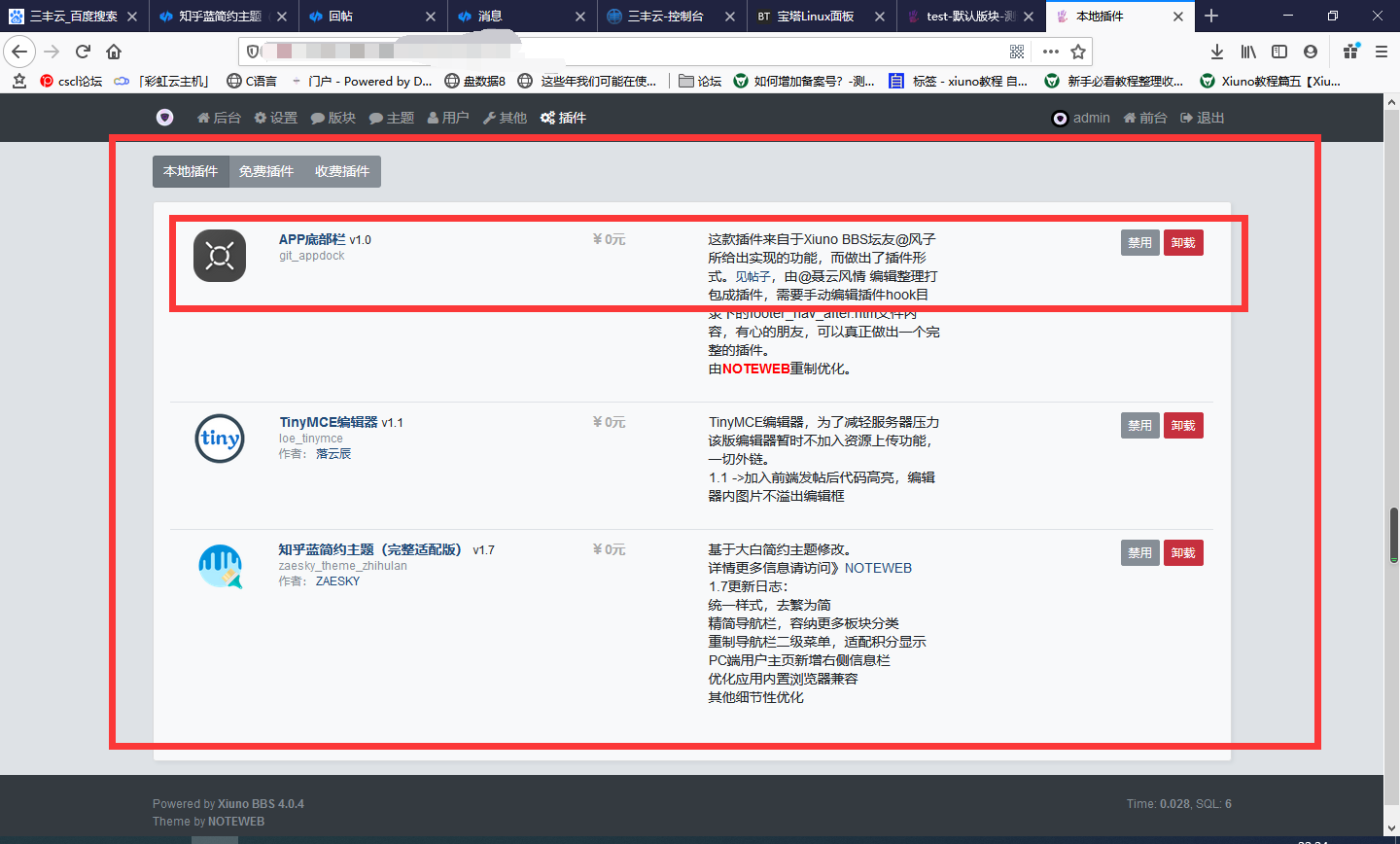The width and height of the screenshot is (1400, 844).
Task: Open 用户 in the admin navbar
Action: click(448, 118)
